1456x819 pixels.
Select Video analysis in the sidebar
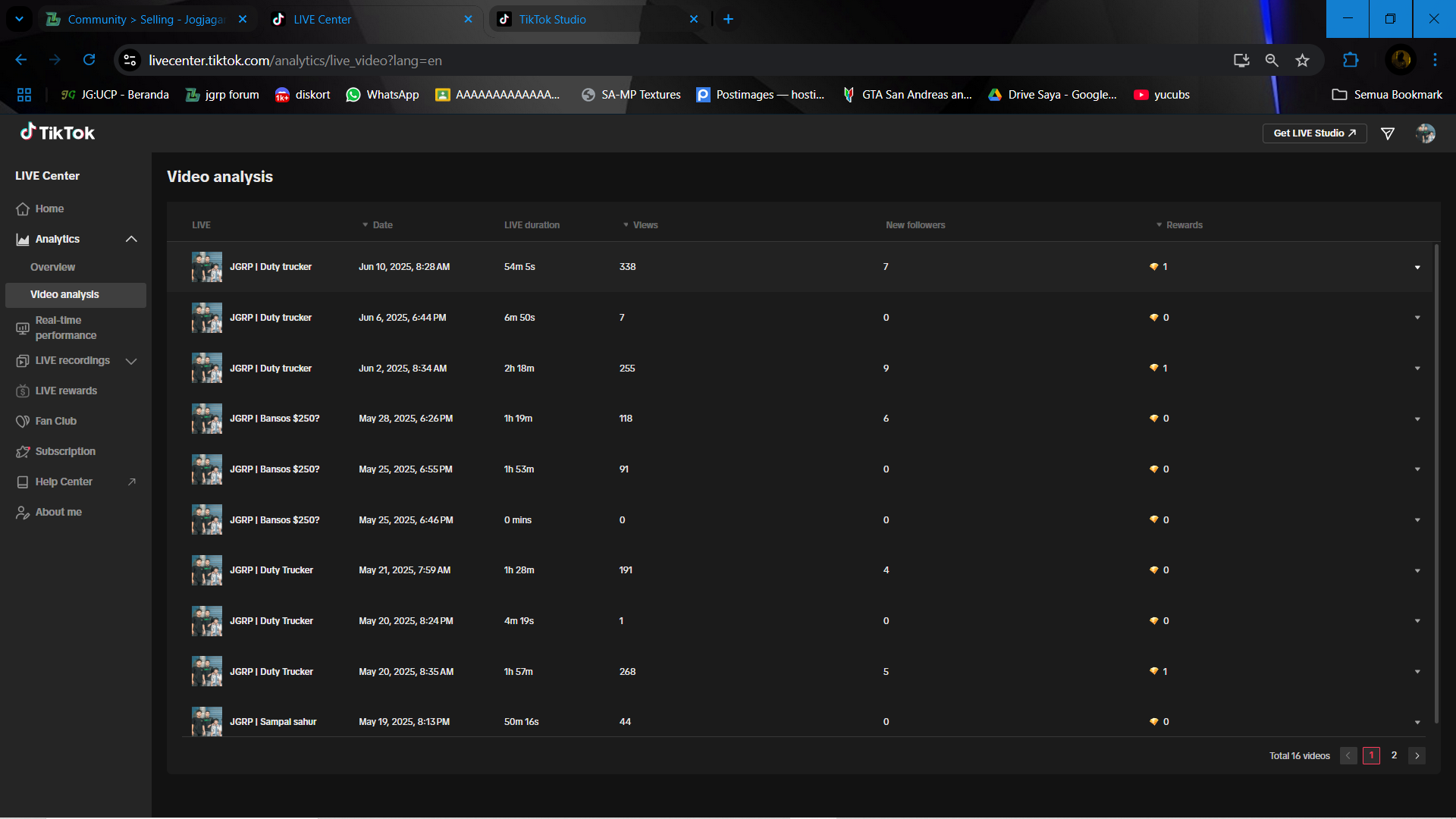point(76,295)
